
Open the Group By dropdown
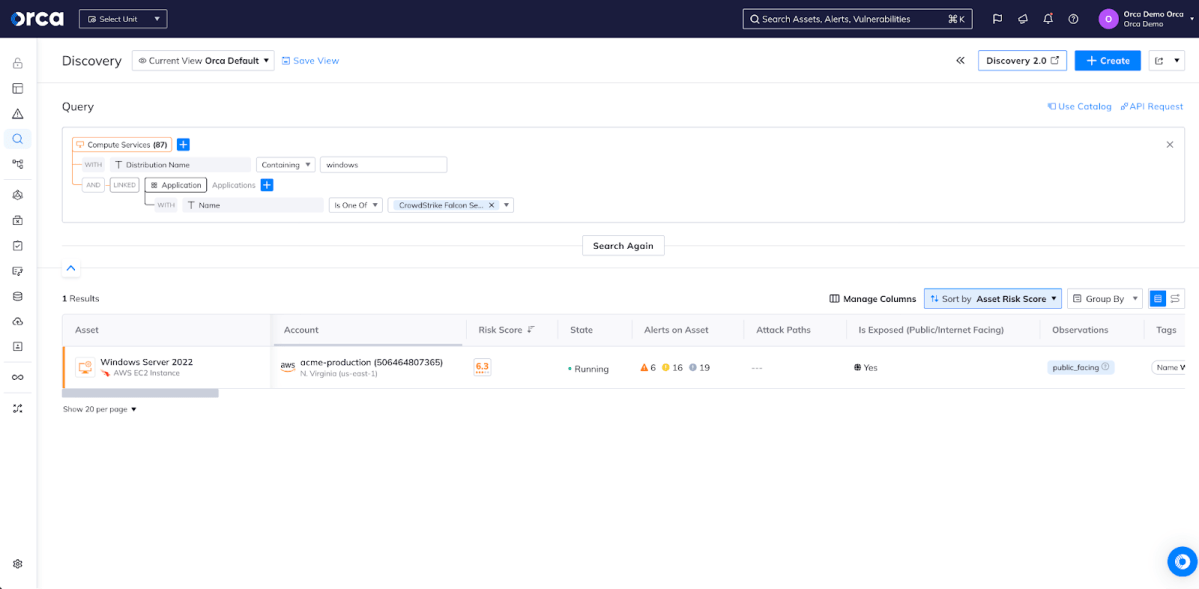pos(1104,298)
